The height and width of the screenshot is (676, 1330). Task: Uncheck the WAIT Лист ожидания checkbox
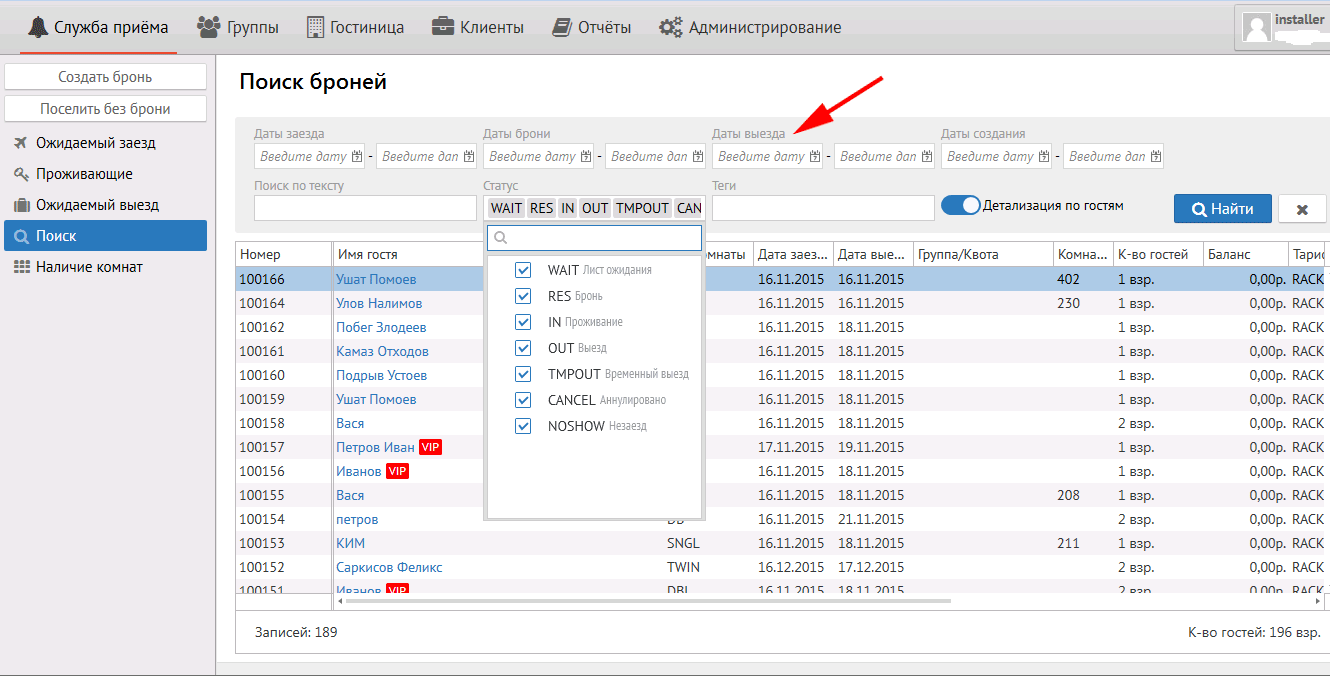coord(522,270)
